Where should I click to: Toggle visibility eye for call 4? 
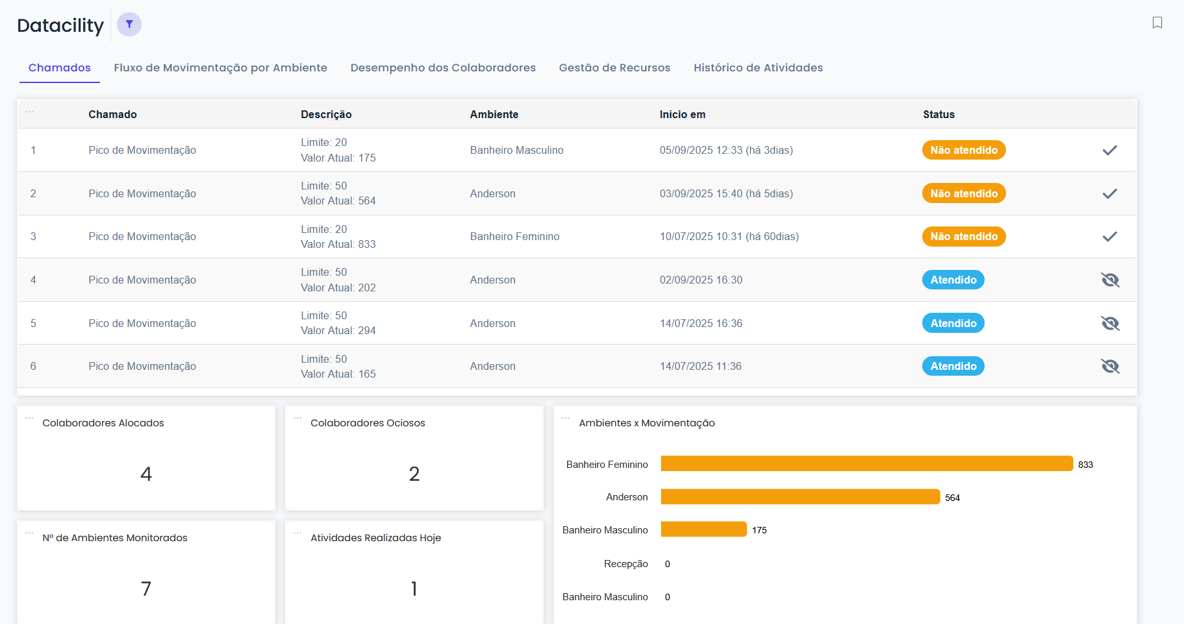coord(1110,280)
